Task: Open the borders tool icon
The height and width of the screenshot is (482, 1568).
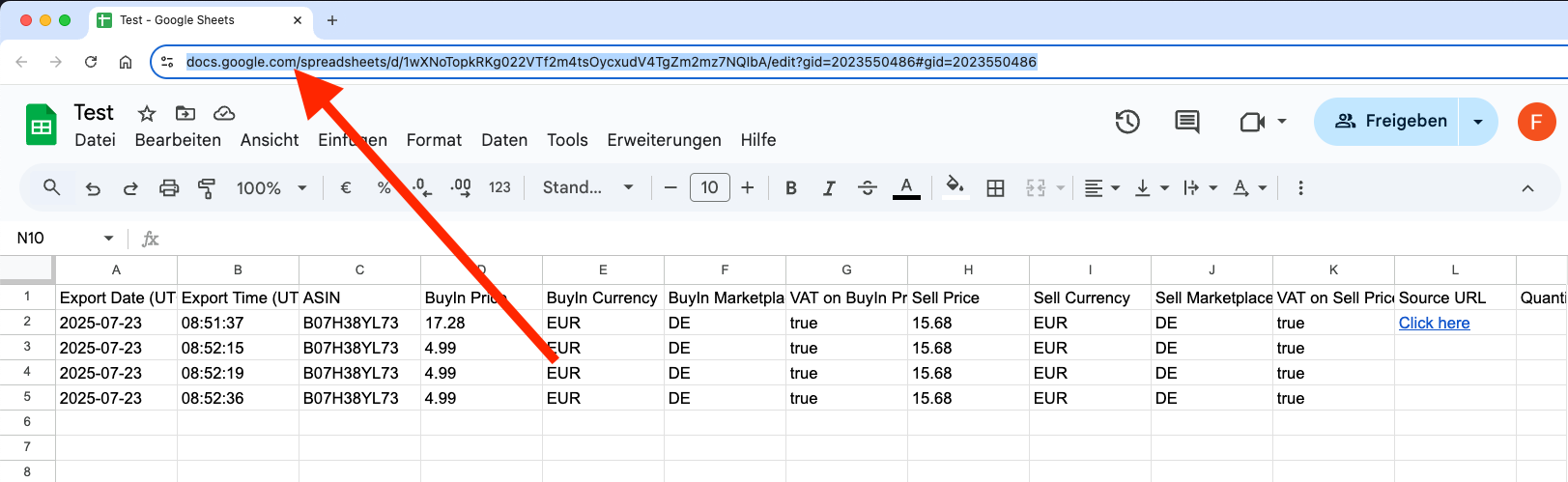Action: coord(996,188)
